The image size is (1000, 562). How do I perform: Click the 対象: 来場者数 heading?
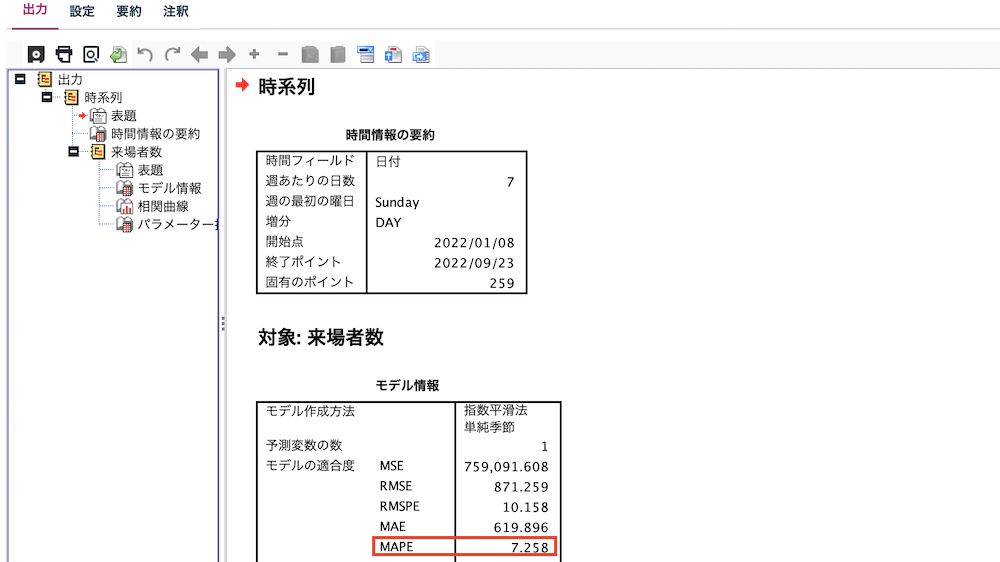coord(321,337)
